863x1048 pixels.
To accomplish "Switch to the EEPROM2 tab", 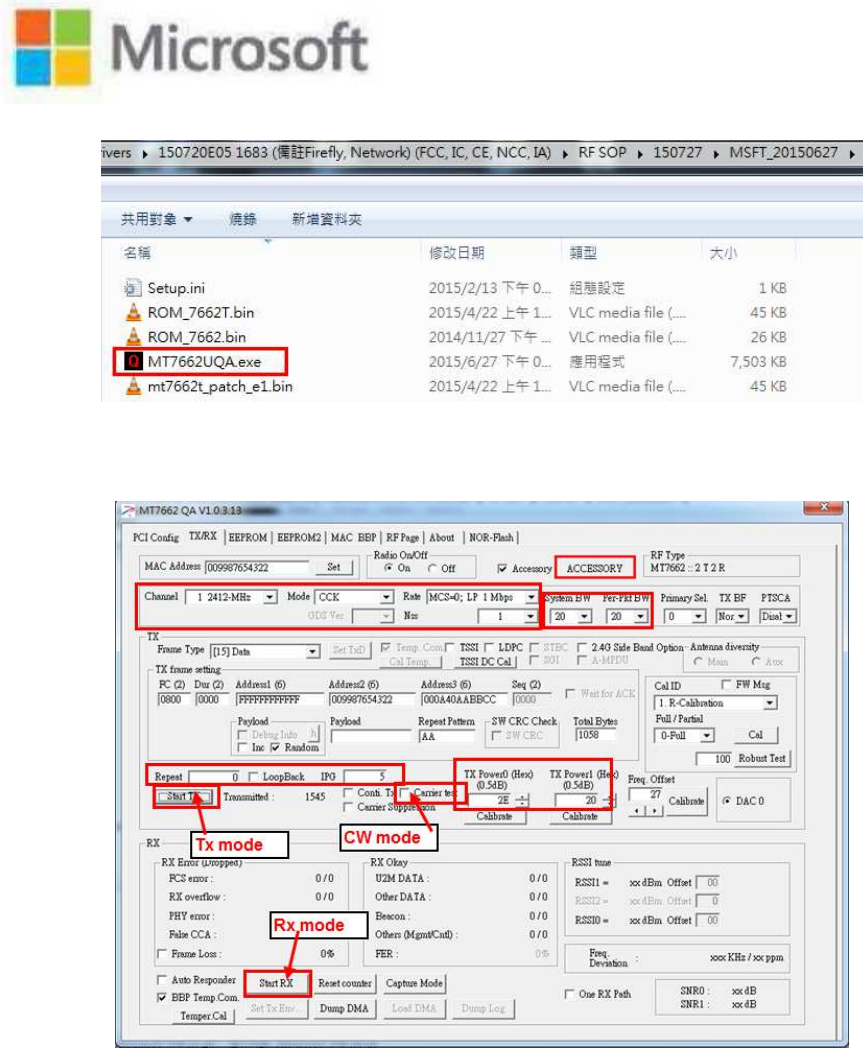I will [299, 537].
